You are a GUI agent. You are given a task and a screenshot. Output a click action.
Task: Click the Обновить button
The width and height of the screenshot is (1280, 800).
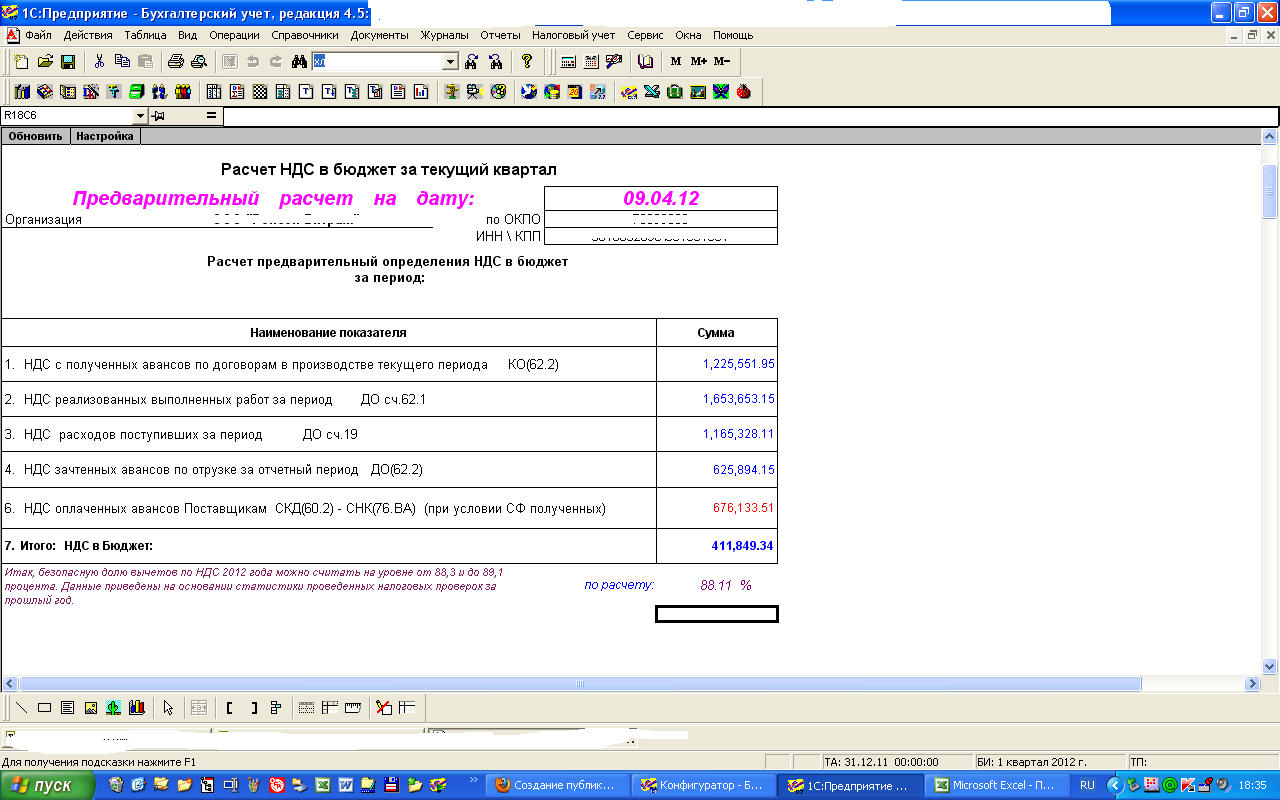tap(36, 136)
